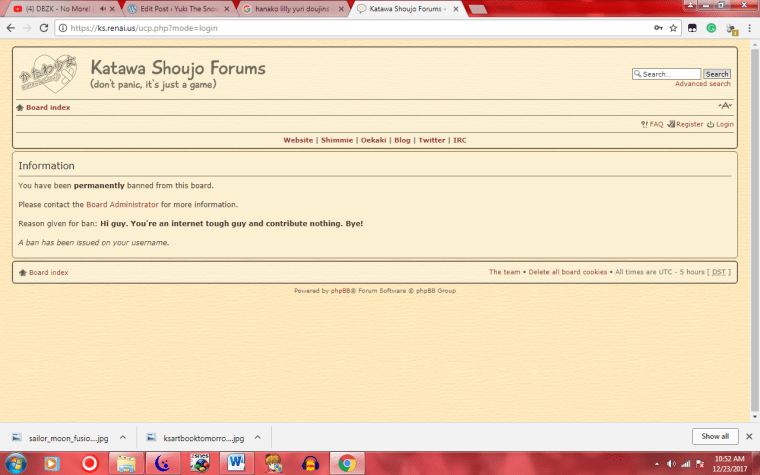Switch to the hanako lilly yuri doujinshi tab
760x475 pixels.
click(x=288, y=9)
